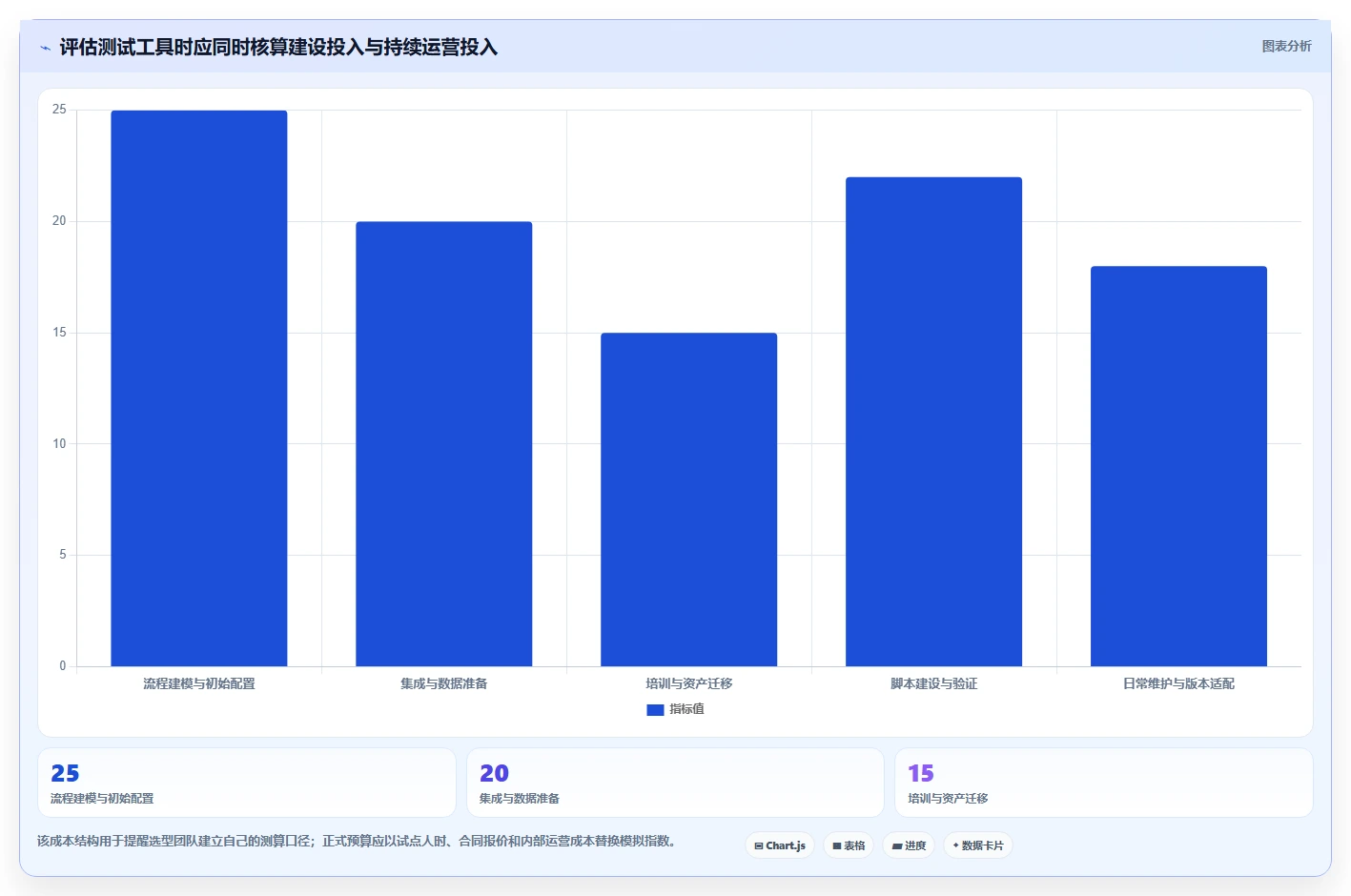Screen dimensions: 1351x896
Task: Click the 指标值 legend label
Action: coord(686,709)
